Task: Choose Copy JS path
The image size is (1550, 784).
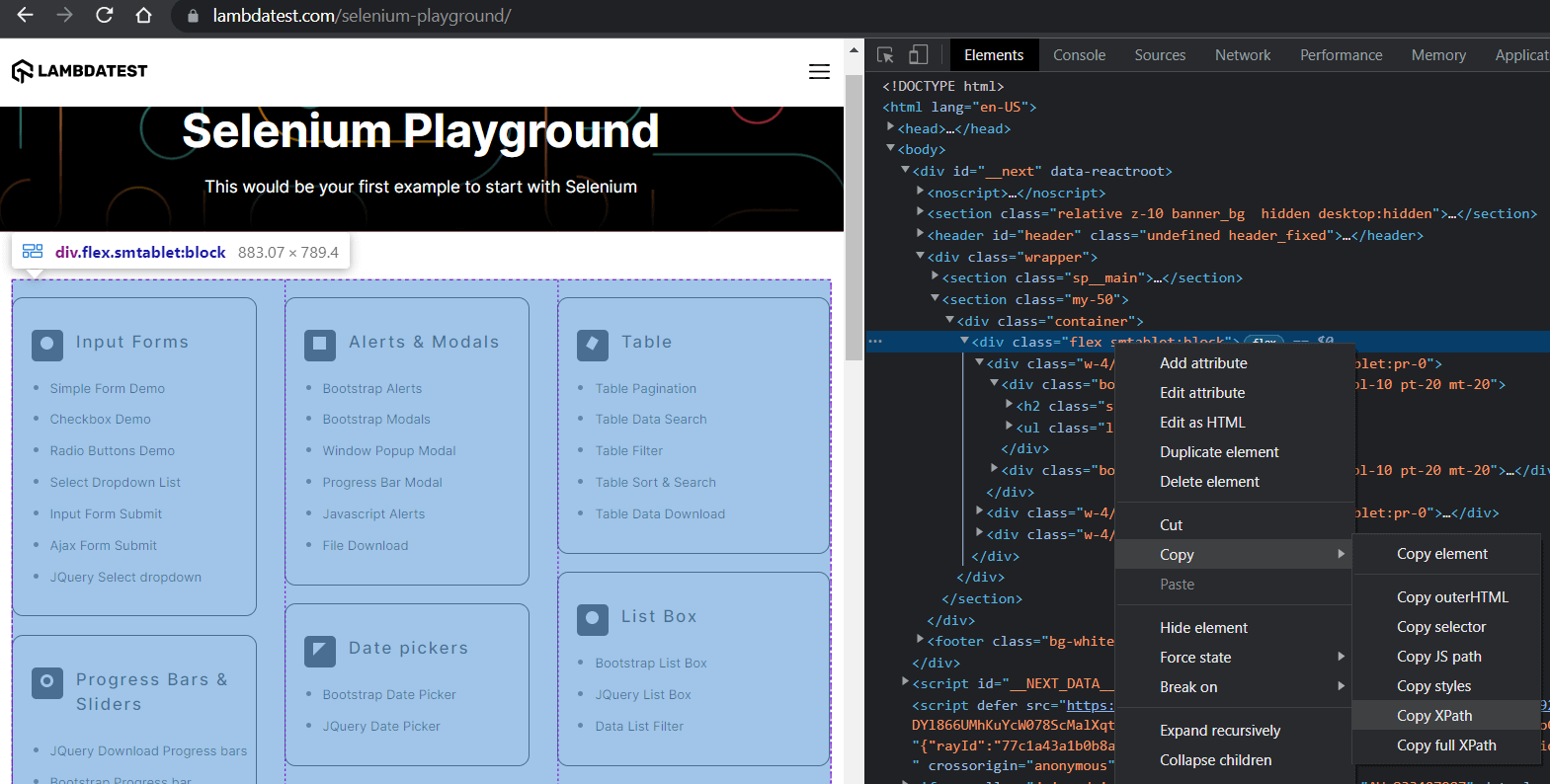Action: [1445, 657]
